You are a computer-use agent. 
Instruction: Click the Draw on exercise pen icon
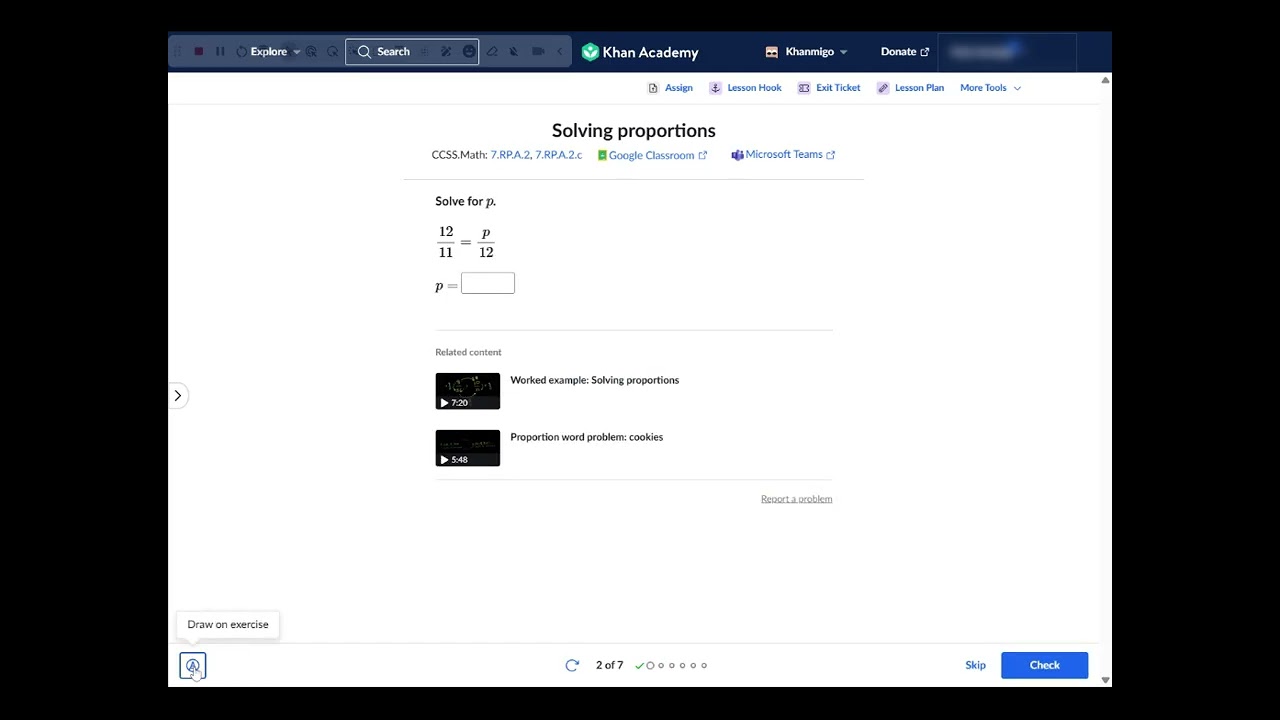[x=193, y=666]
